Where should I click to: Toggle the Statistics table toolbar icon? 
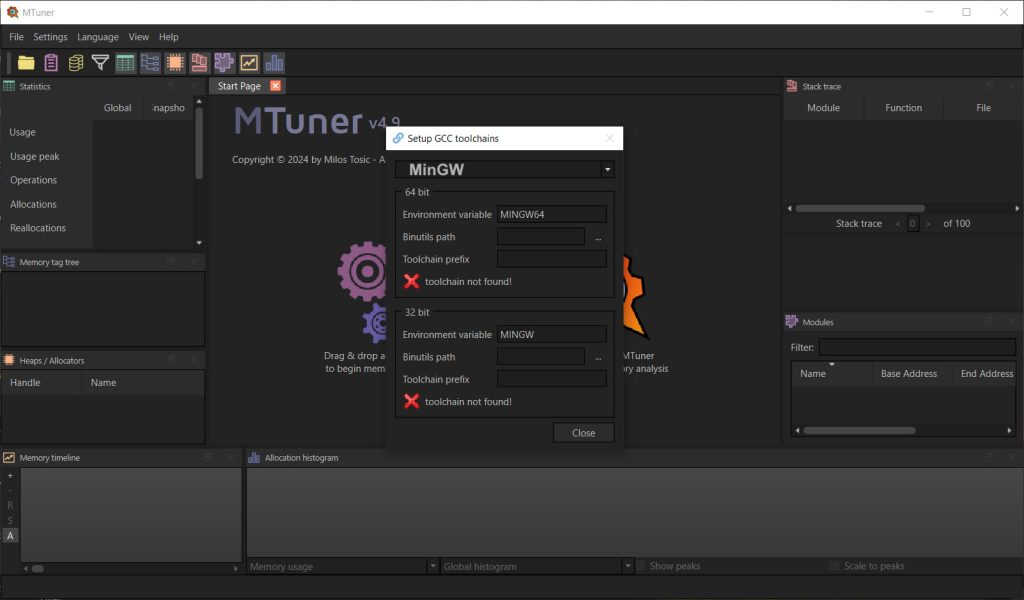pos(125,63)
